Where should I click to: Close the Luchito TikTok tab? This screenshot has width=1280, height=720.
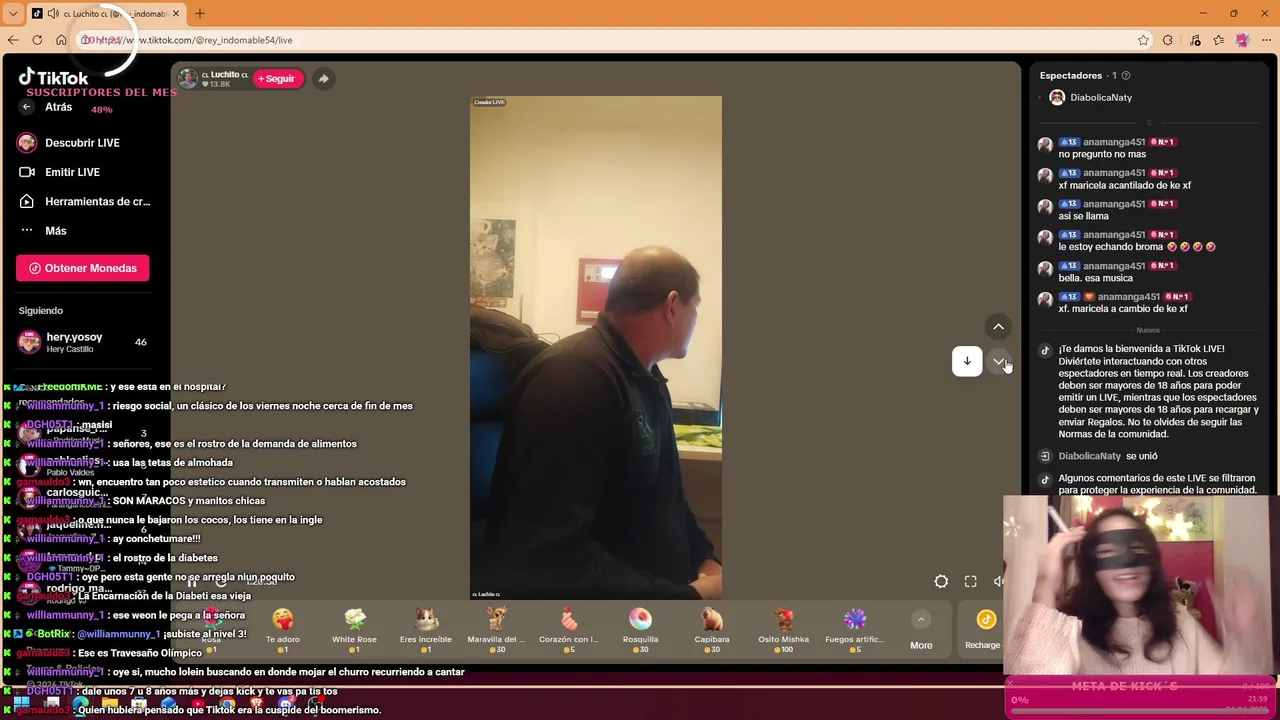(x=176, y=14)
